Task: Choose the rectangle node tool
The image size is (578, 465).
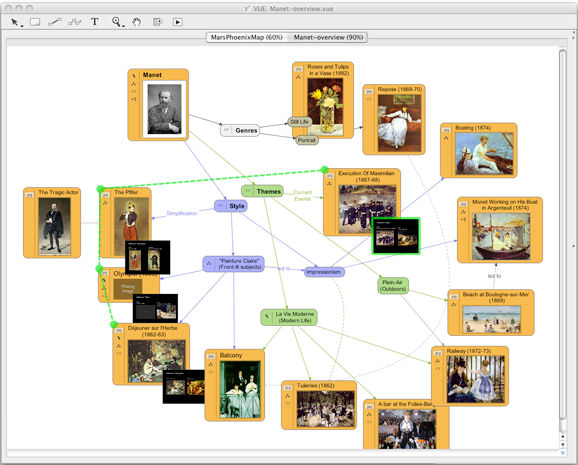Action: tap(35, 22)
